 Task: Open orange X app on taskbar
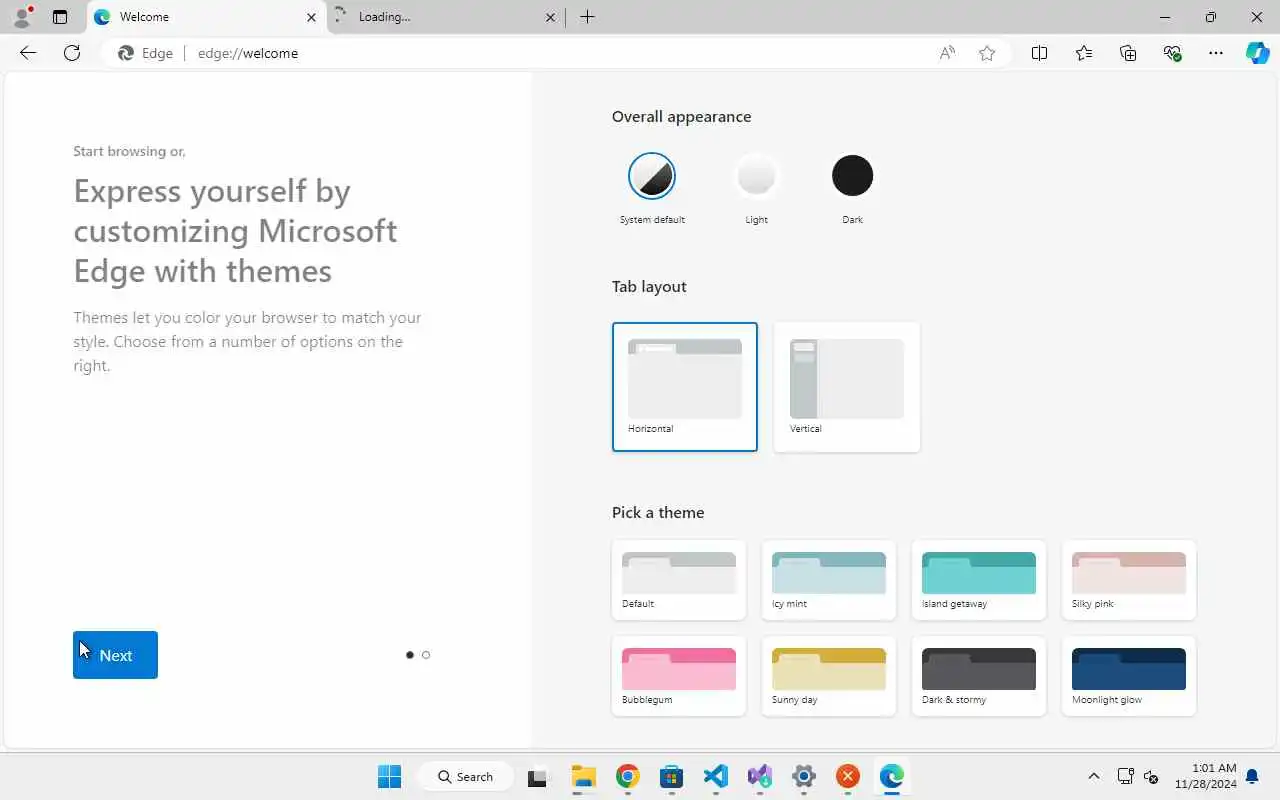[x=848, y=776]
